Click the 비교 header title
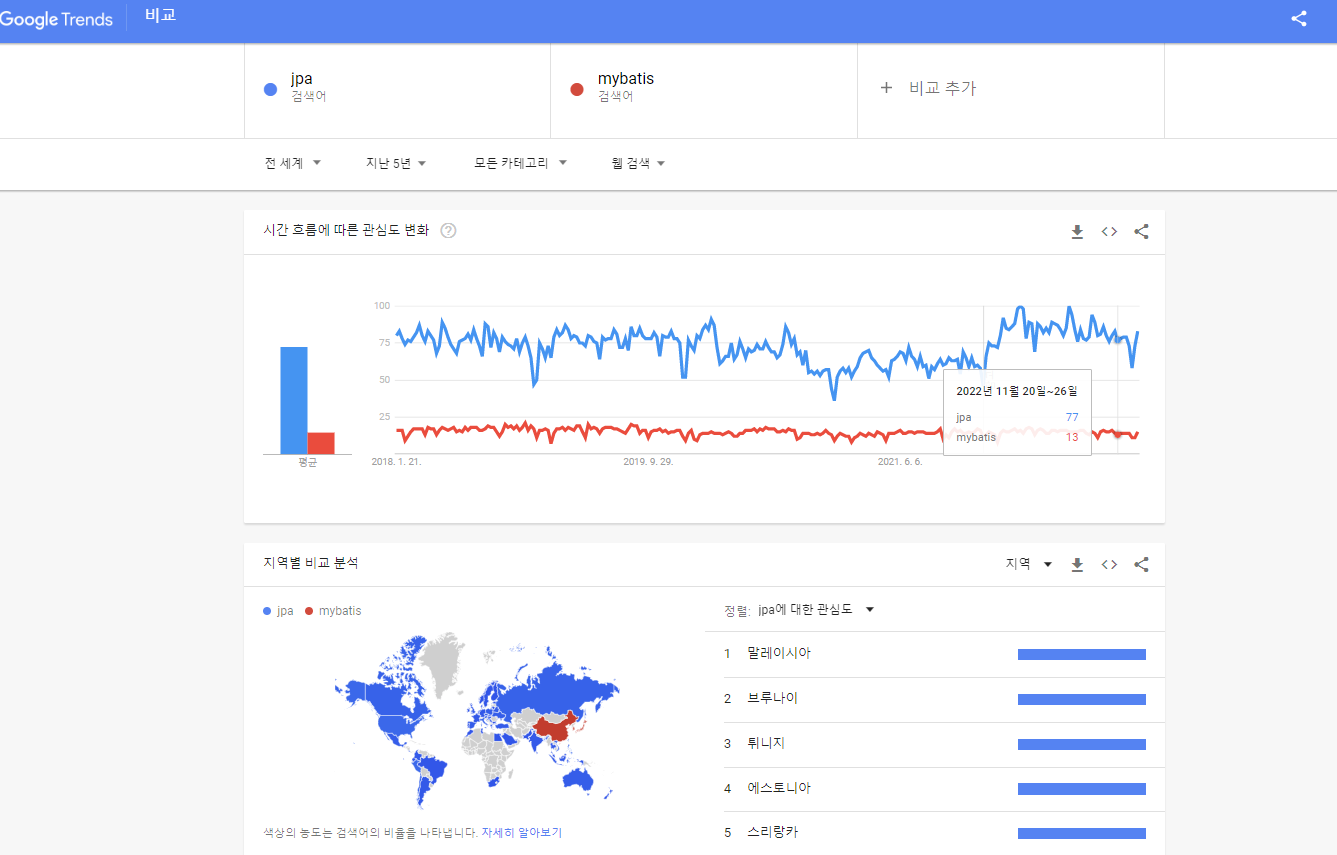This screenshot has height=855, width=1337. (x=160, y=17)
